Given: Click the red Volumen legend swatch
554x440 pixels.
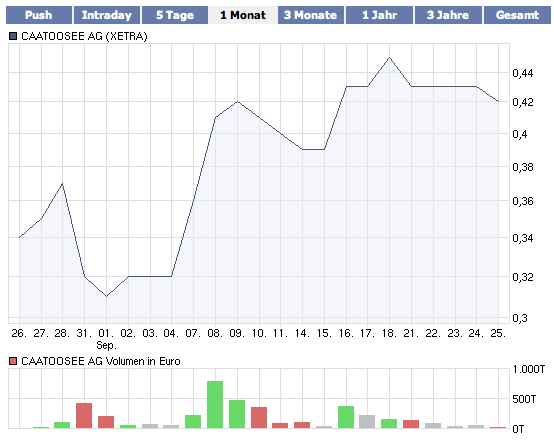Looking at the screenshot, I should (x=13, y=361).
